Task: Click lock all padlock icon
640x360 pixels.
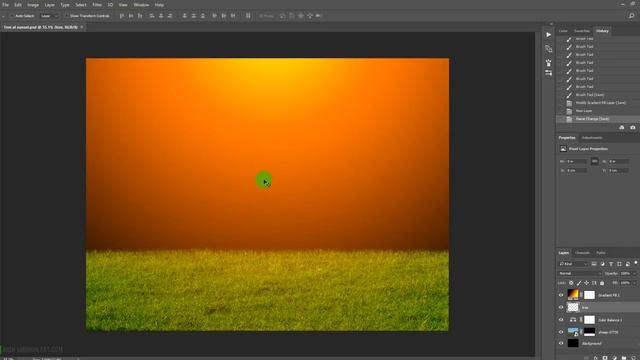Action: tap(602, 283)
